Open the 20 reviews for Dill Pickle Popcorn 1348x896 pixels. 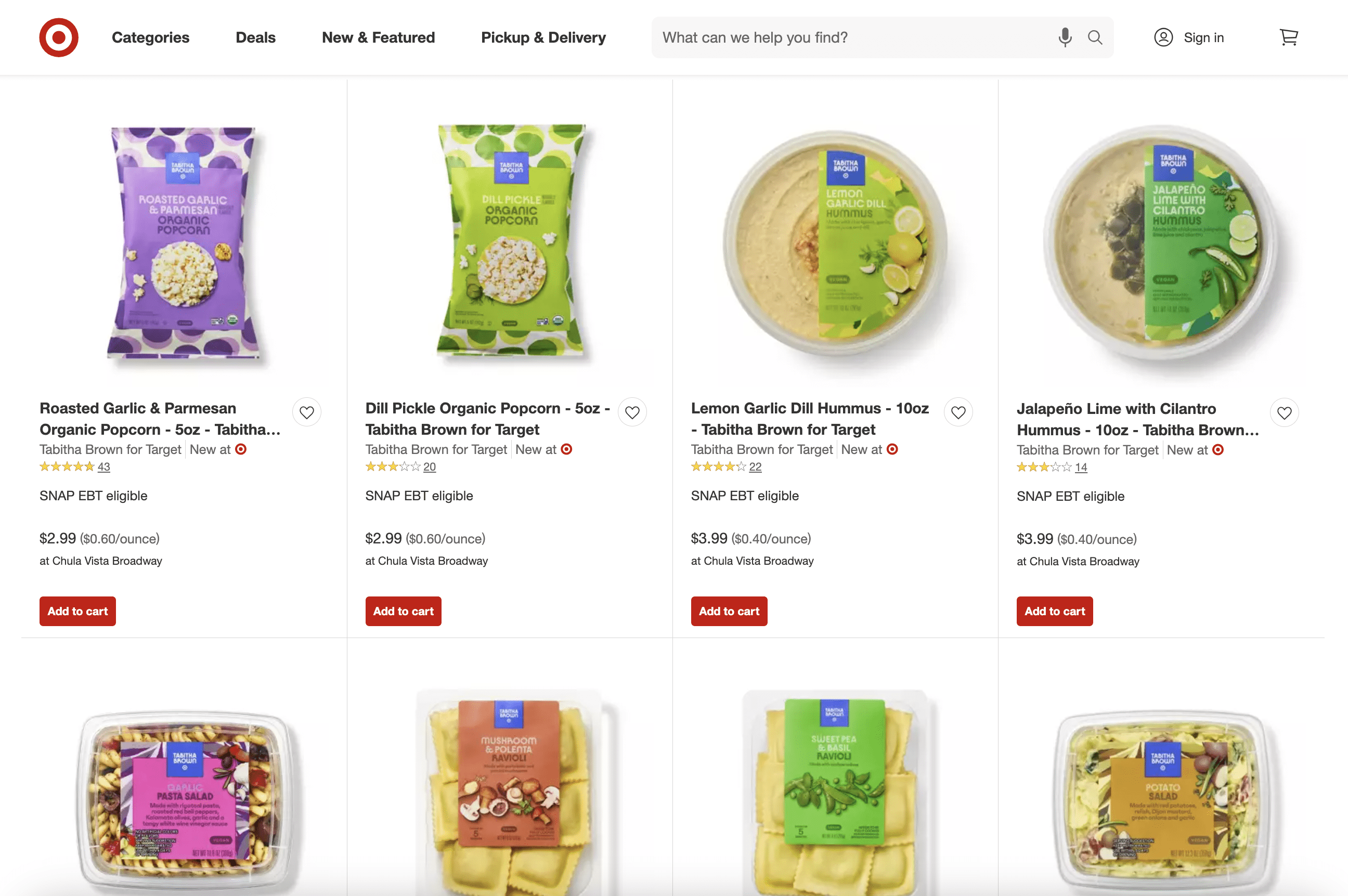tap(429, 467)
